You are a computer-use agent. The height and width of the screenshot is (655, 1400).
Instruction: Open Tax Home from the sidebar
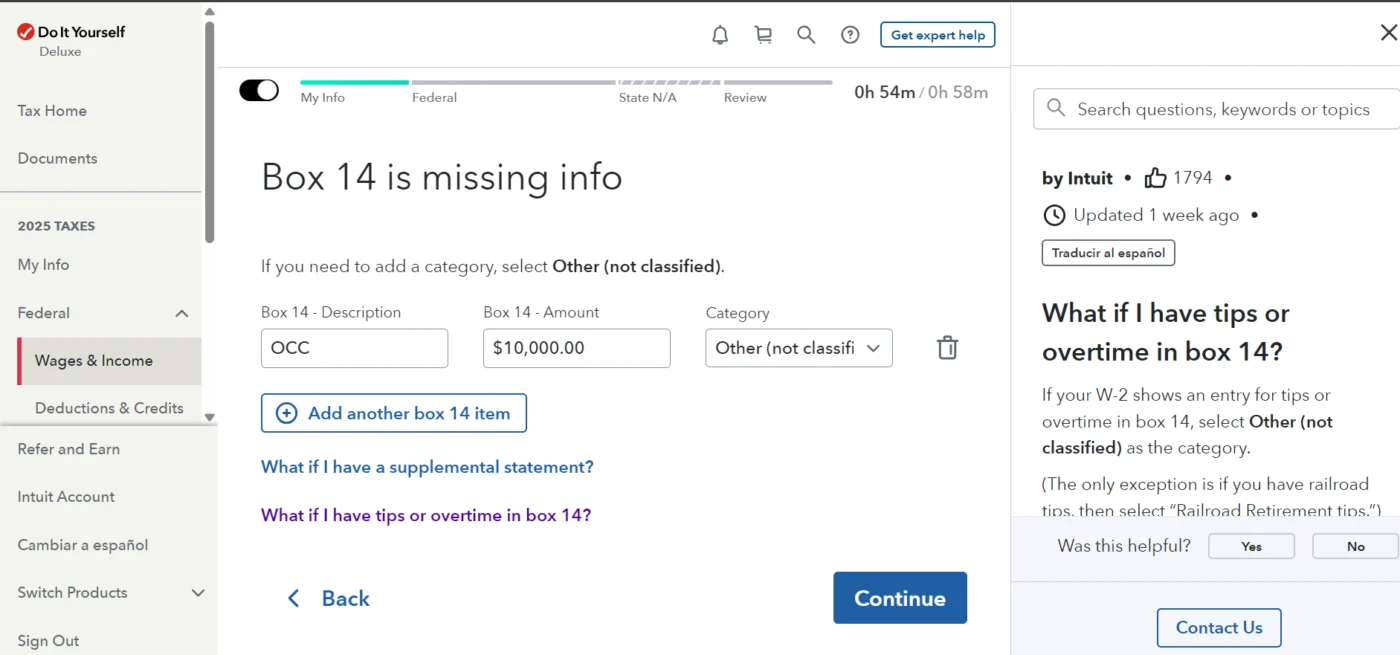(x=51, y=110)
